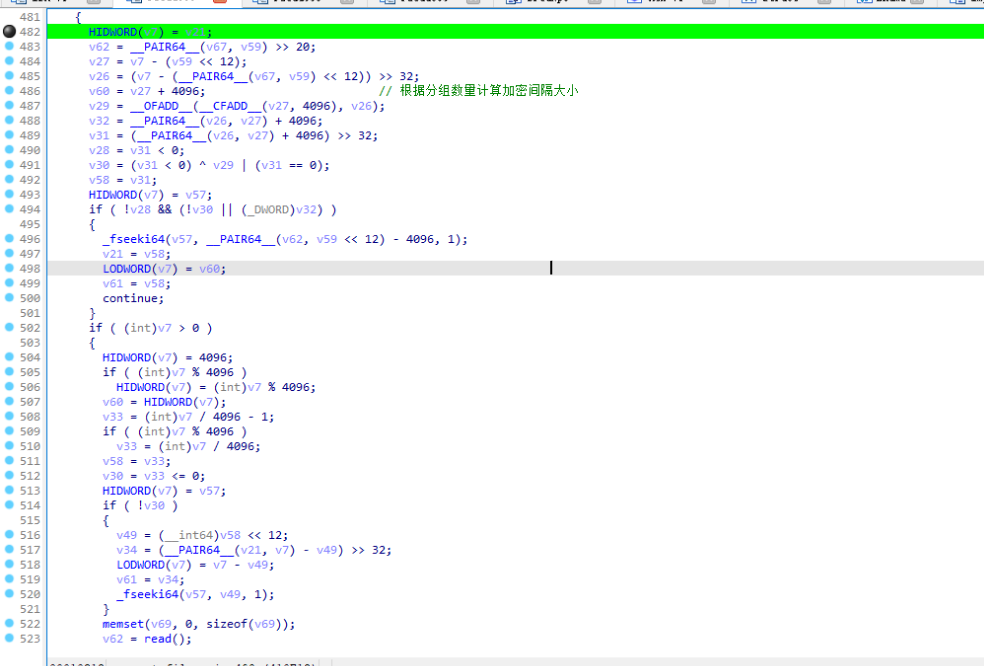Click variable v49 on line 516
This screenshot has width=984, height=666.
[128, 535]
